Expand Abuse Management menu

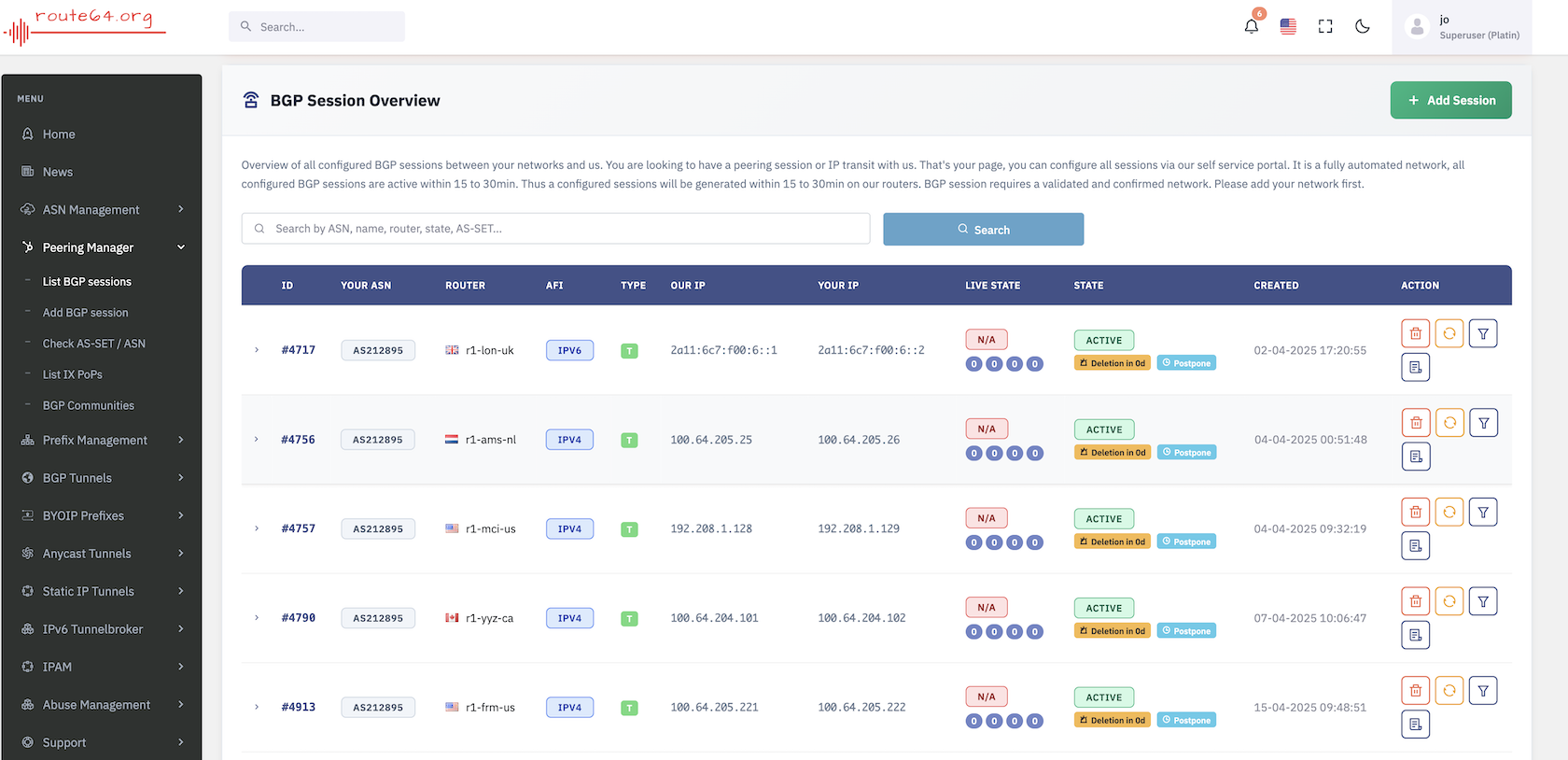pos(102,705)
